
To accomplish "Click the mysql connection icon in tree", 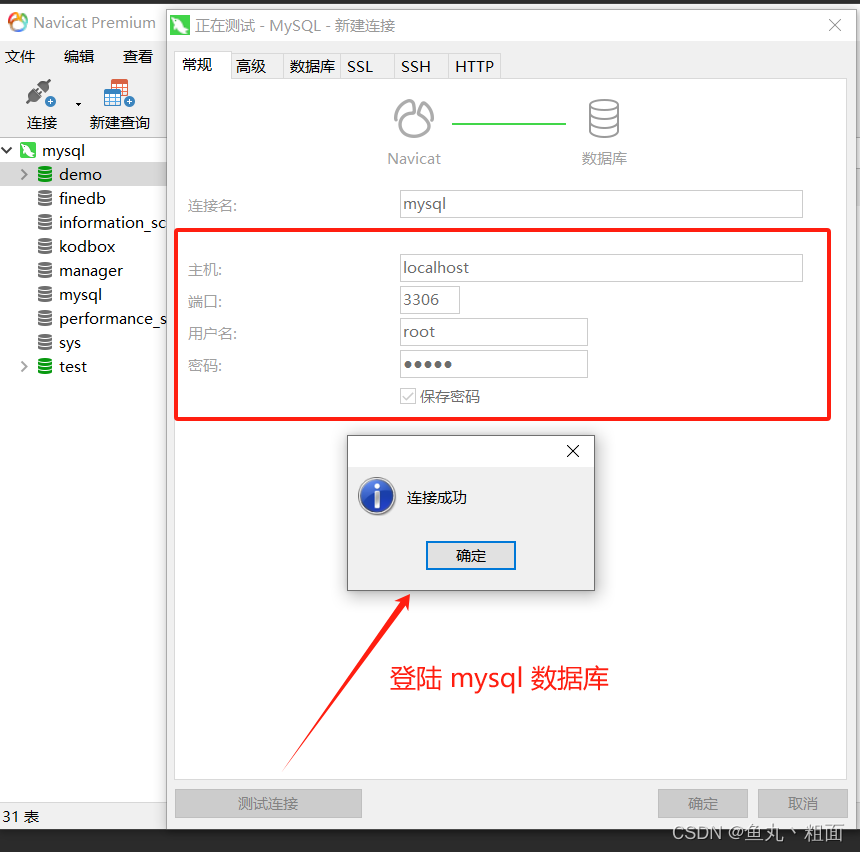I will [28, 150].
